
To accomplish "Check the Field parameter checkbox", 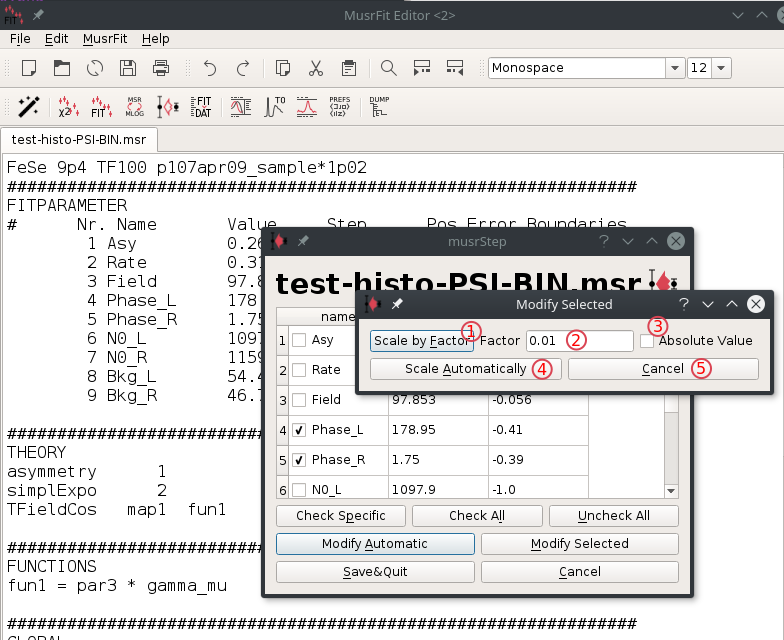I will (x=299, y=400).
